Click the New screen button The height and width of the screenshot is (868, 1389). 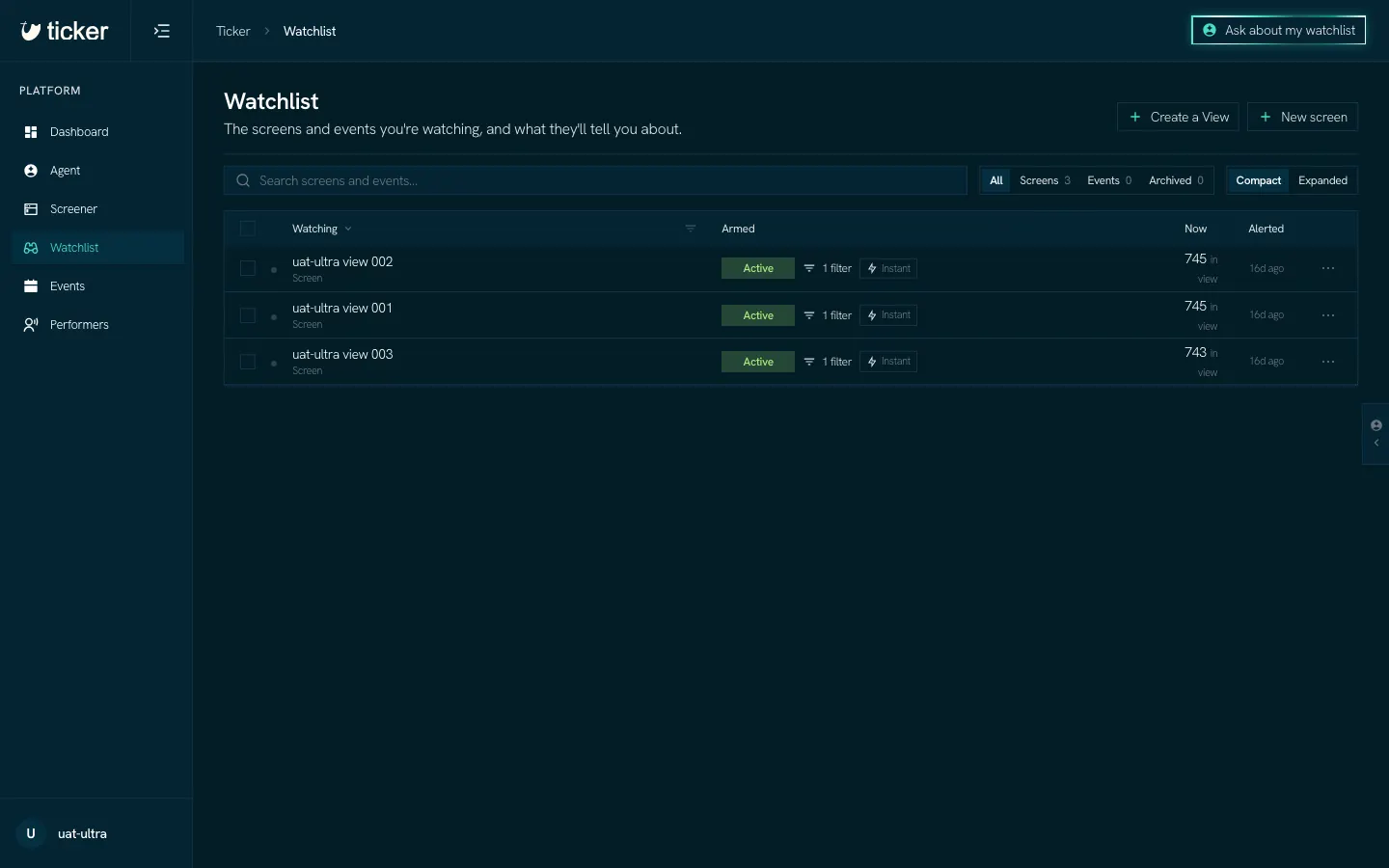[1302, 117]
